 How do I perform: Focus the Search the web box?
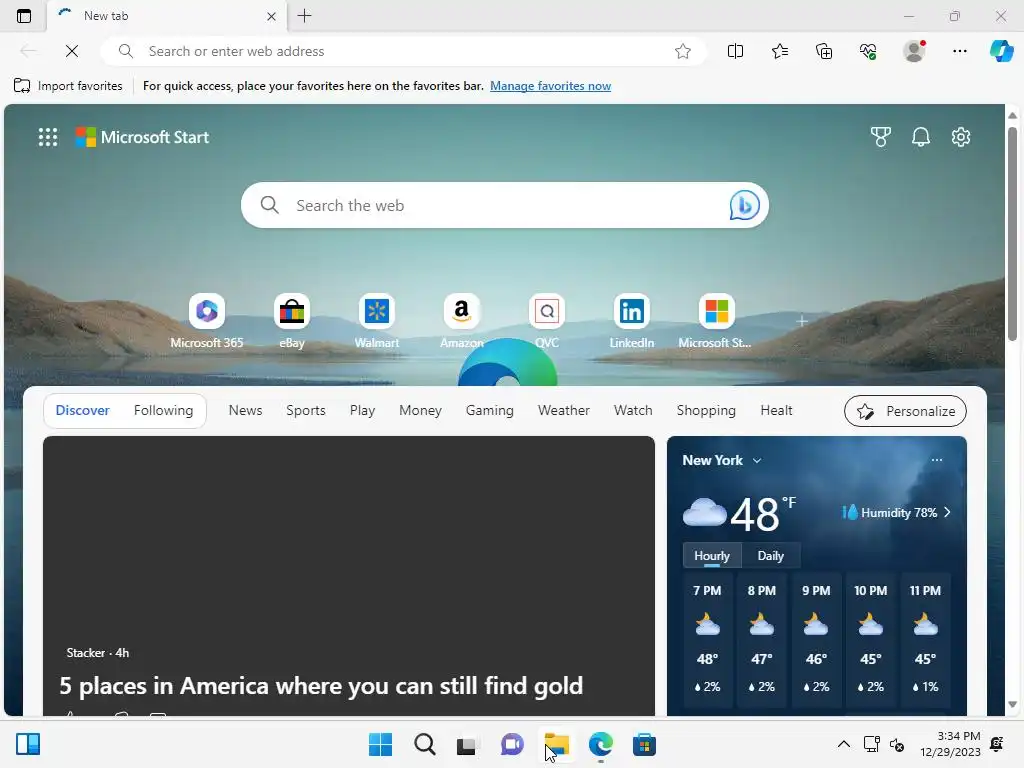coord(504,205)
